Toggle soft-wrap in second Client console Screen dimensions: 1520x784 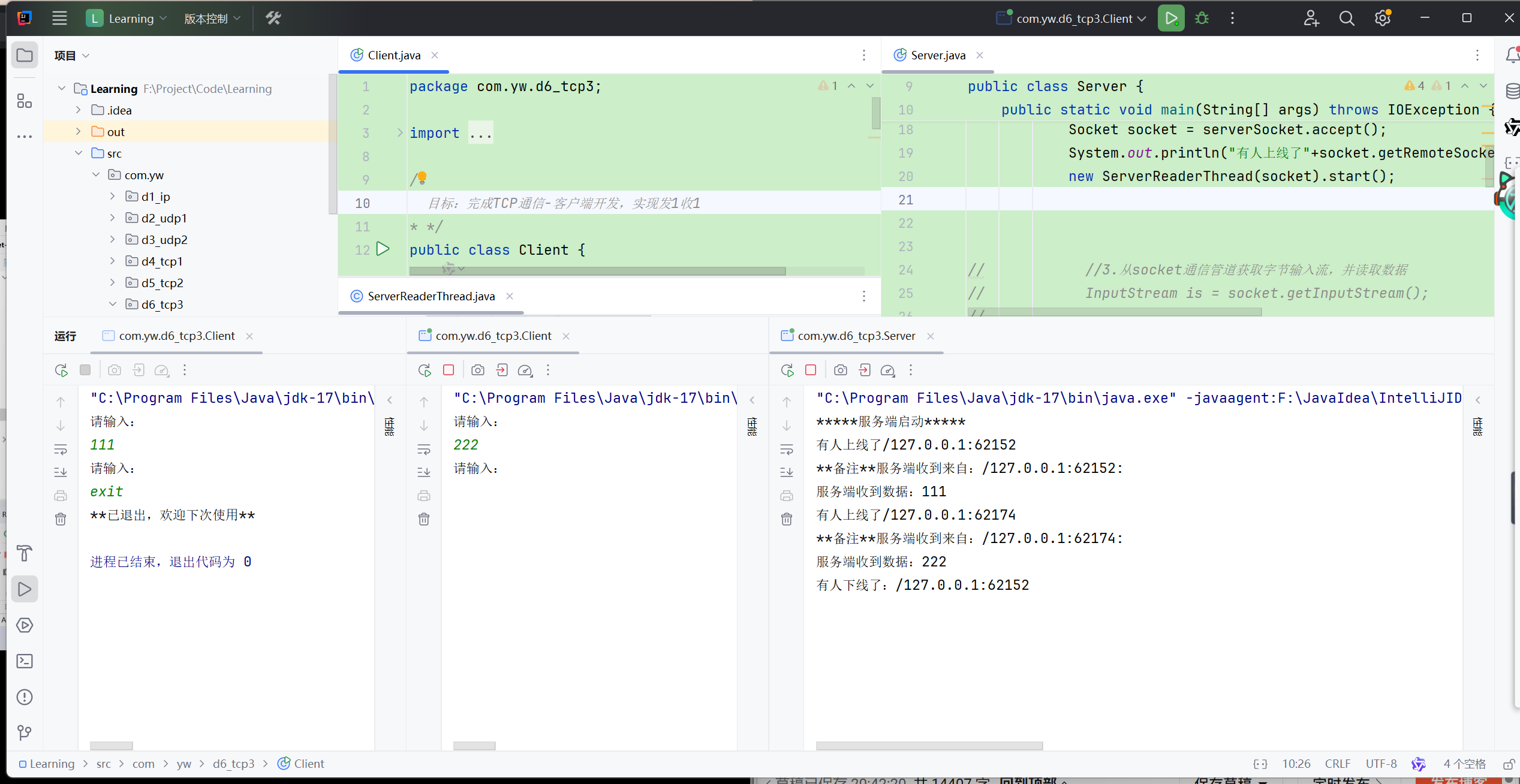(424, 450)
